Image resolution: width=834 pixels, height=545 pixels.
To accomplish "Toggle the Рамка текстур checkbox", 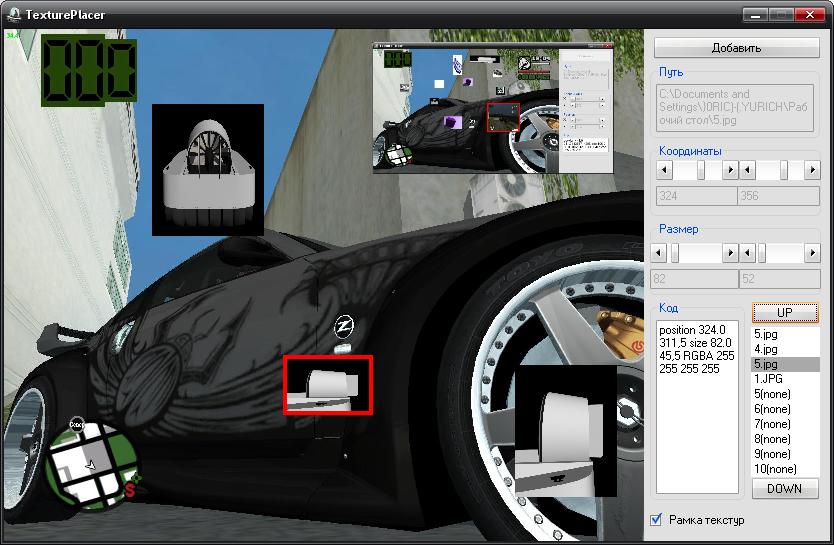I will pos(656,519).
